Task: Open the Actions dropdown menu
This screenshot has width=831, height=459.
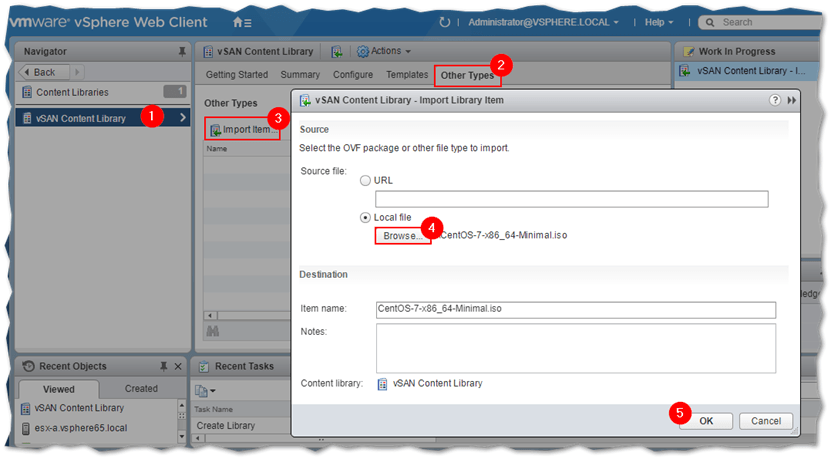Action: click(x=384, y=51)
